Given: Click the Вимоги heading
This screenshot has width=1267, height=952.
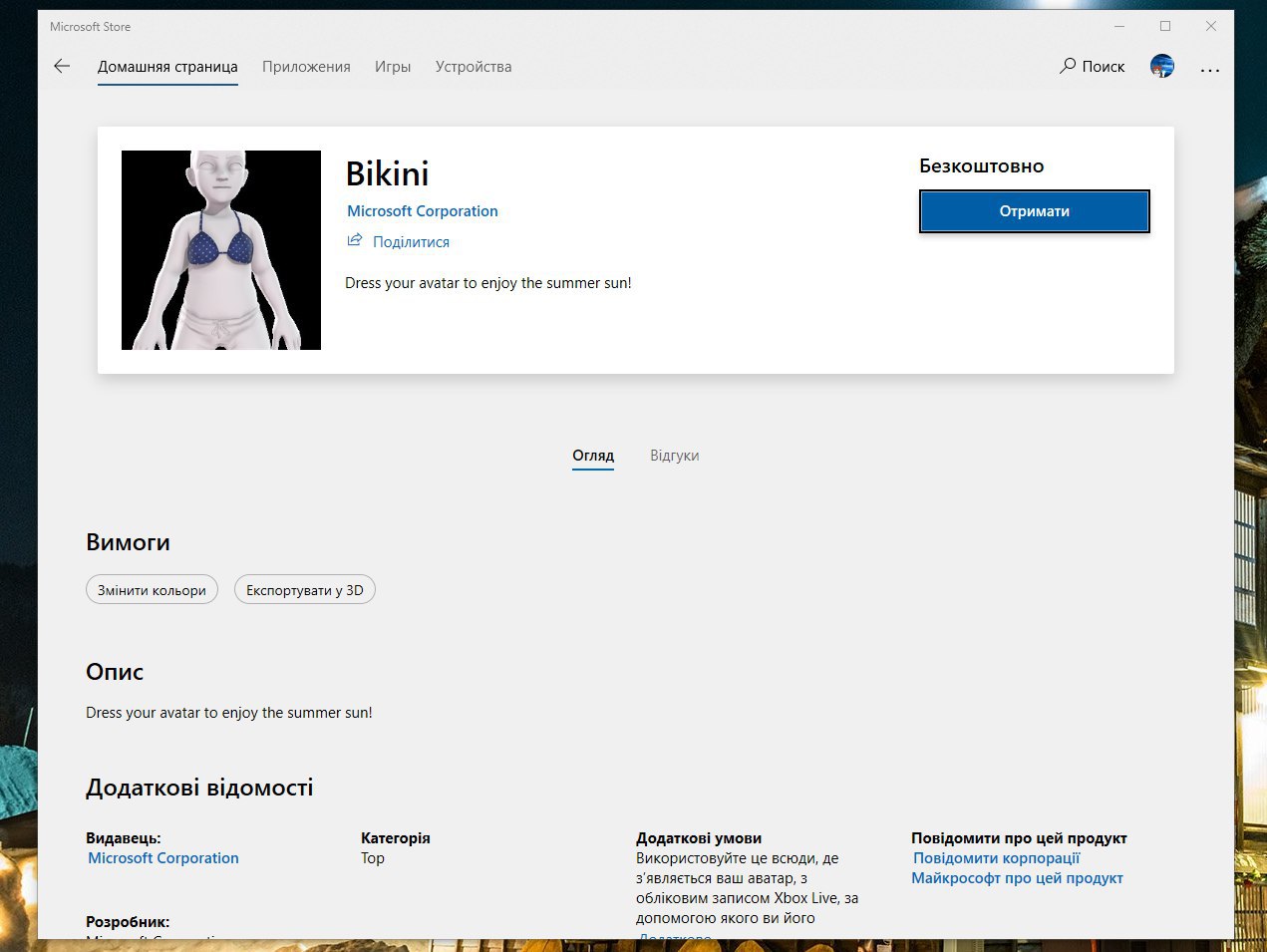Looking at the screenshot, I should [x=128, y=542].
